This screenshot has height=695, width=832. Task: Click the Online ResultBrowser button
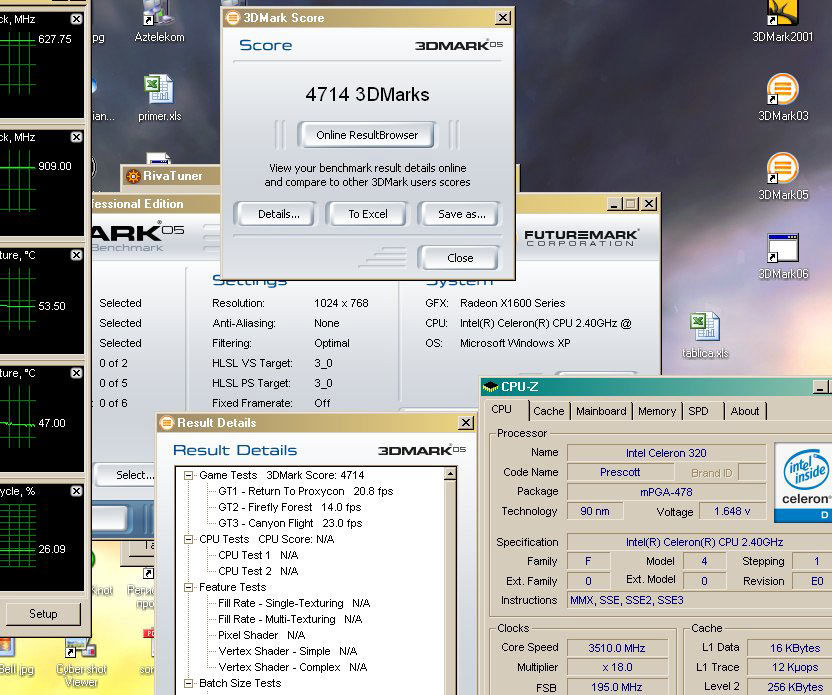[367, 135]
